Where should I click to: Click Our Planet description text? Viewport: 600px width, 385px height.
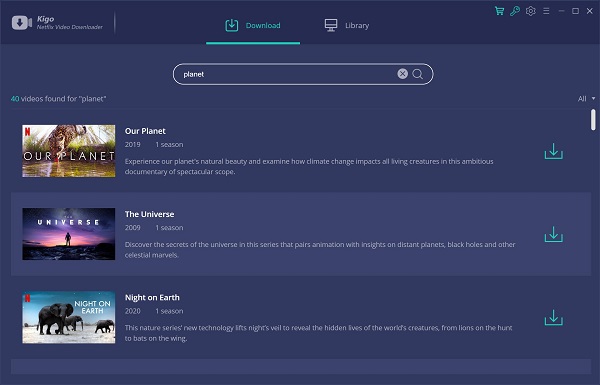[x=309, y=166]
